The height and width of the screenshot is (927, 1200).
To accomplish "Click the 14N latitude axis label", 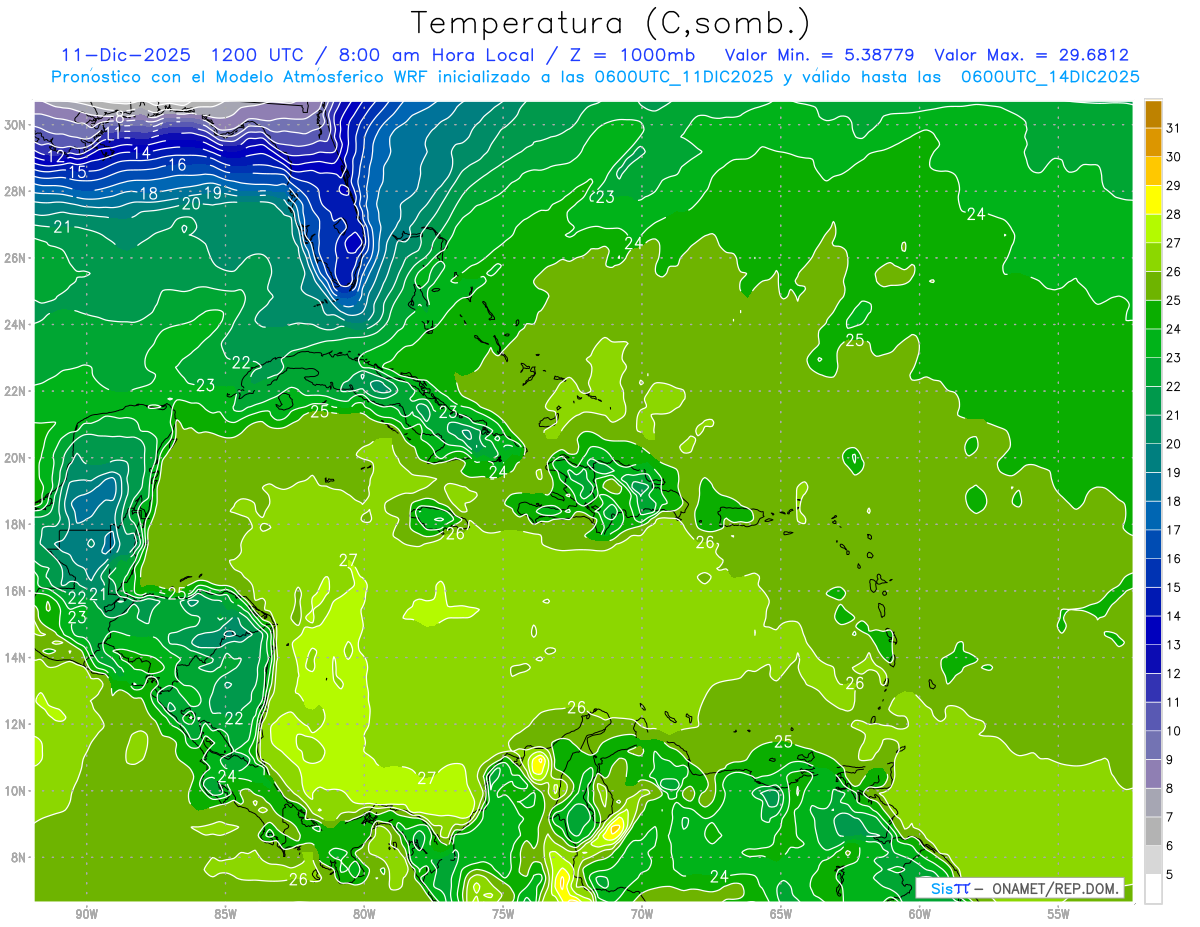I will pos(16,657).
